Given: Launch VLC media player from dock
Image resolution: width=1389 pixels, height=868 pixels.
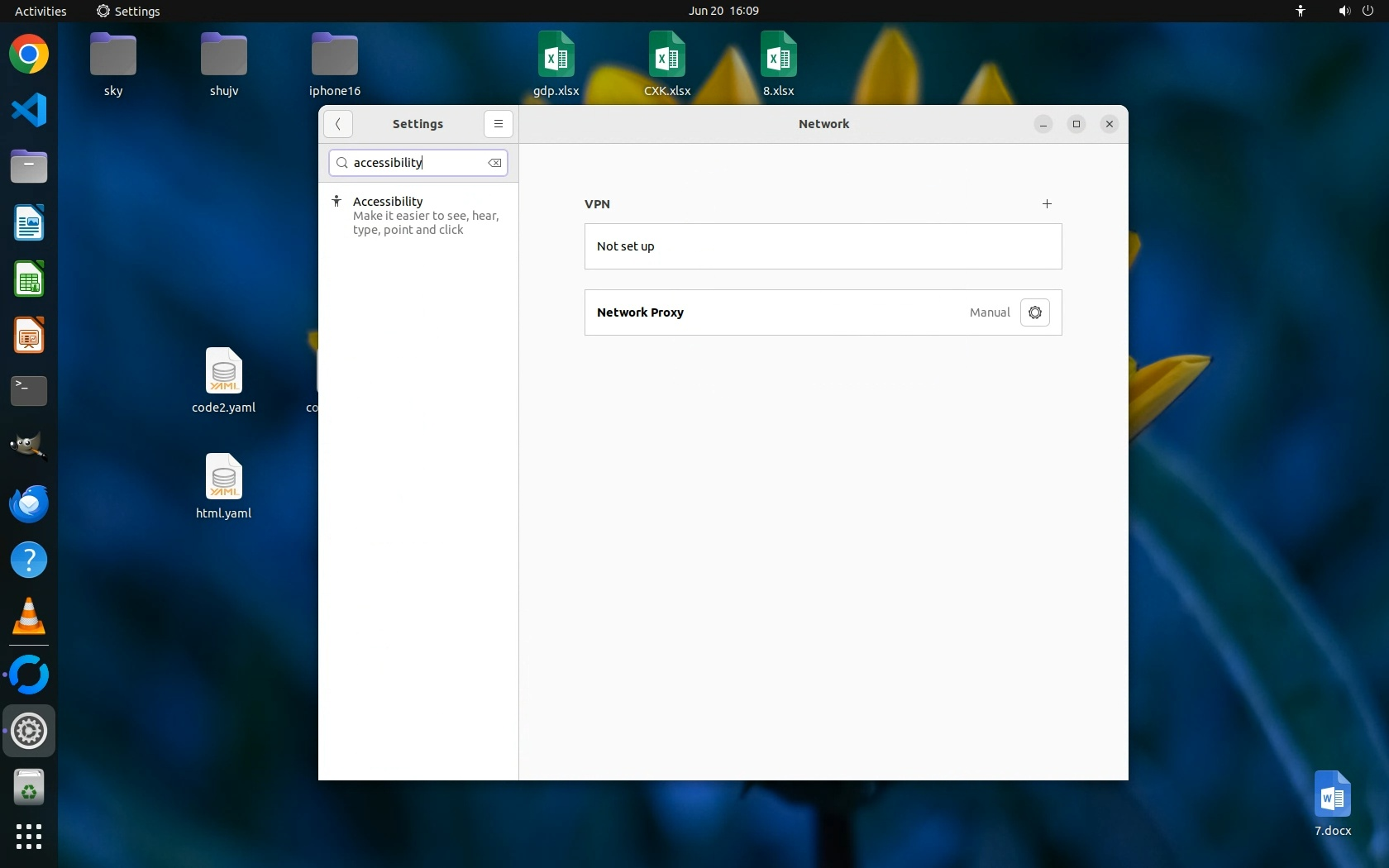Looking at the screenshot, I should [x=29, y=617].
